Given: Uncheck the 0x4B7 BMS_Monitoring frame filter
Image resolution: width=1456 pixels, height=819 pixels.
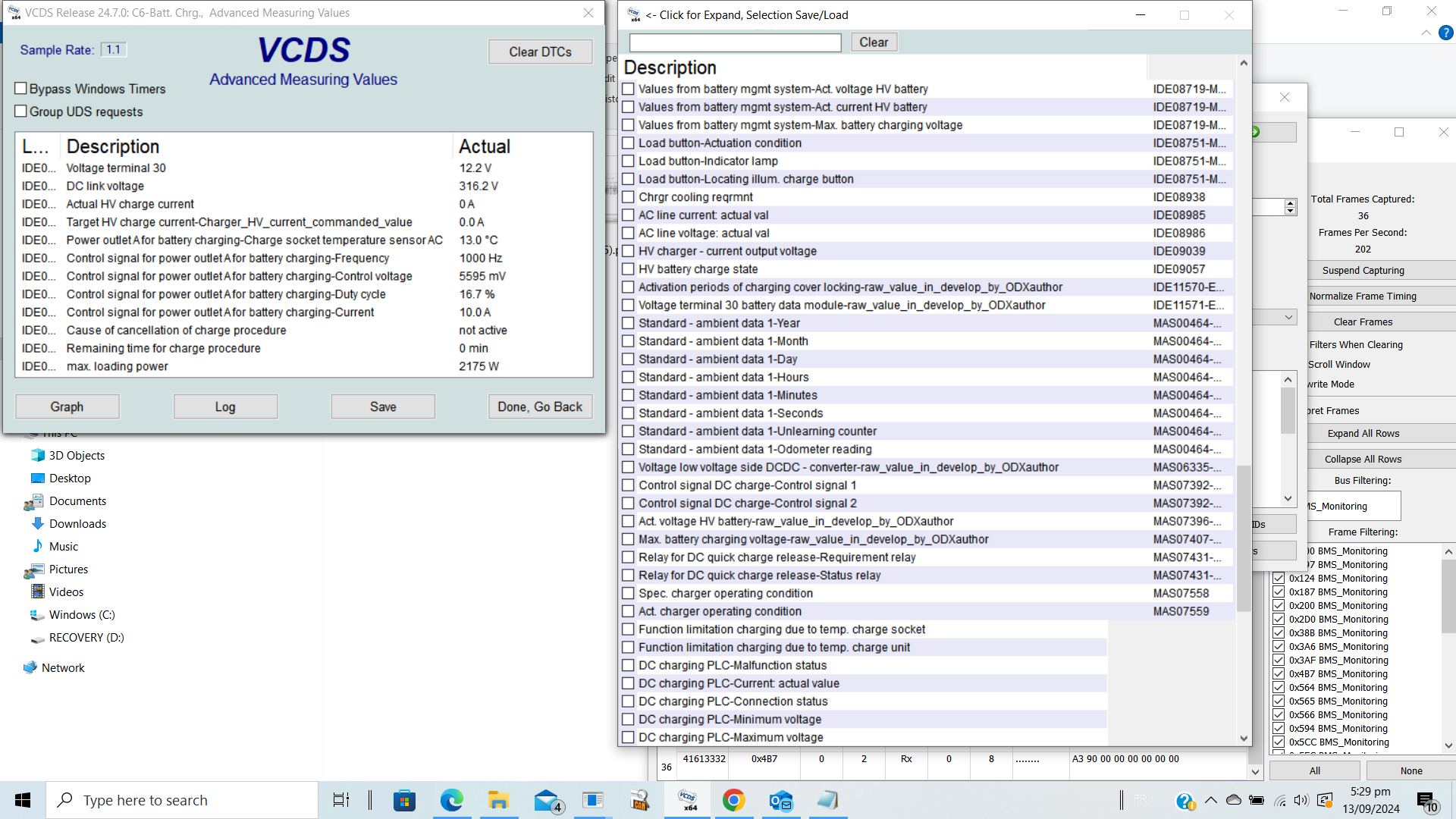Looking at the screenshot, I should [1279, 673].
